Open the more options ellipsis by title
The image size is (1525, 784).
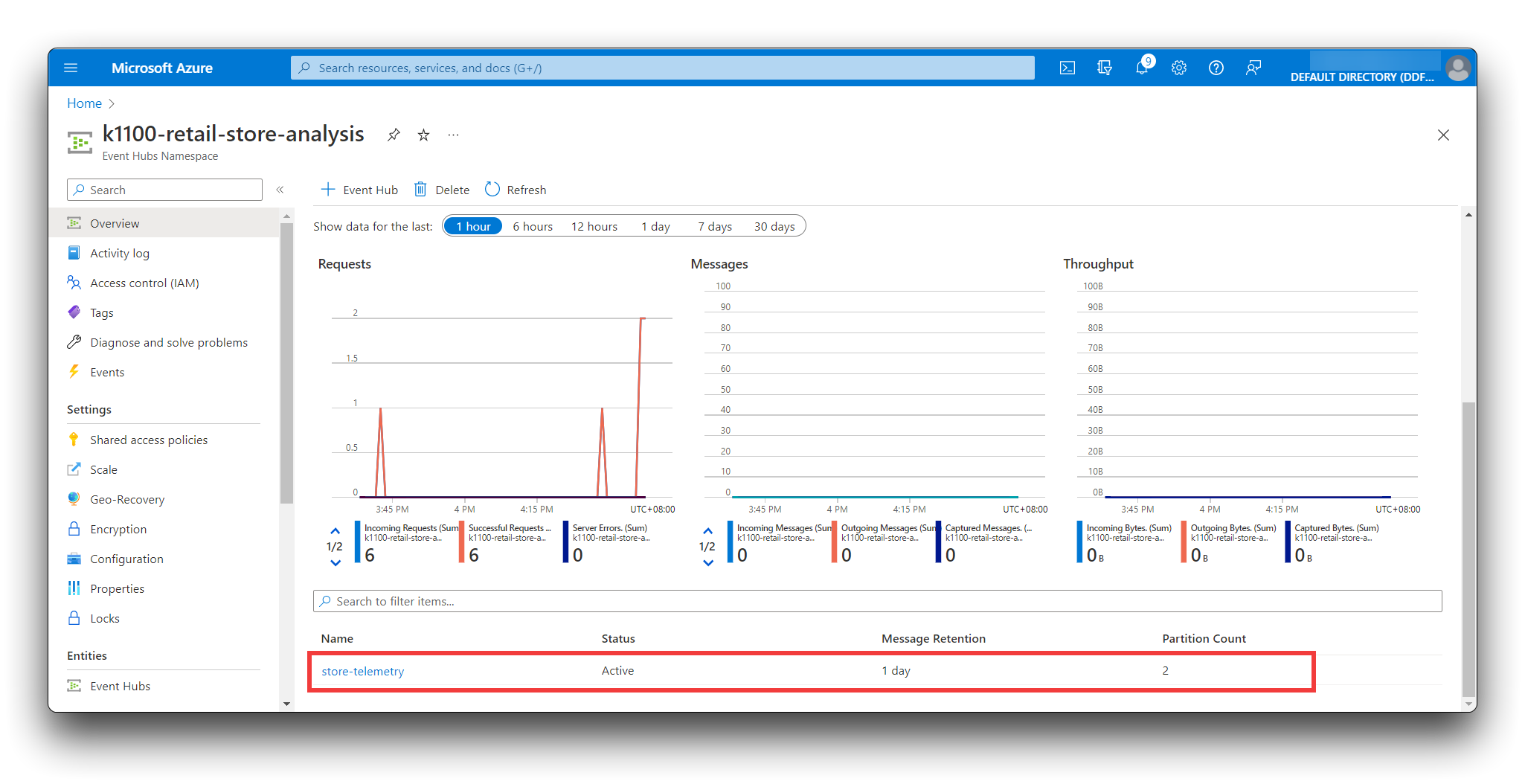[453, 135]
